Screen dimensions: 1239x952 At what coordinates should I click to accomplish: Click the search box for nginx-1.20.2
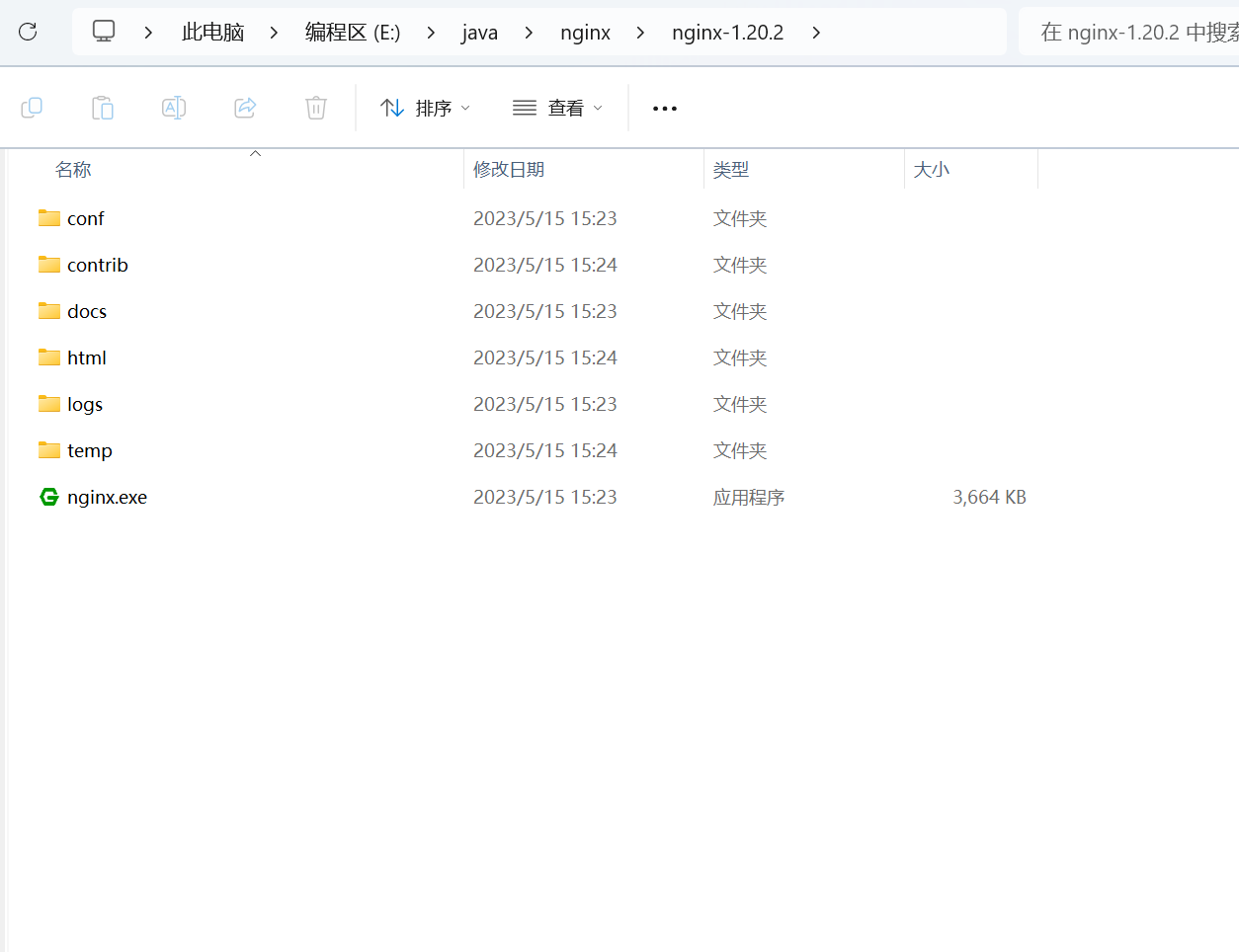[1128, 33]
